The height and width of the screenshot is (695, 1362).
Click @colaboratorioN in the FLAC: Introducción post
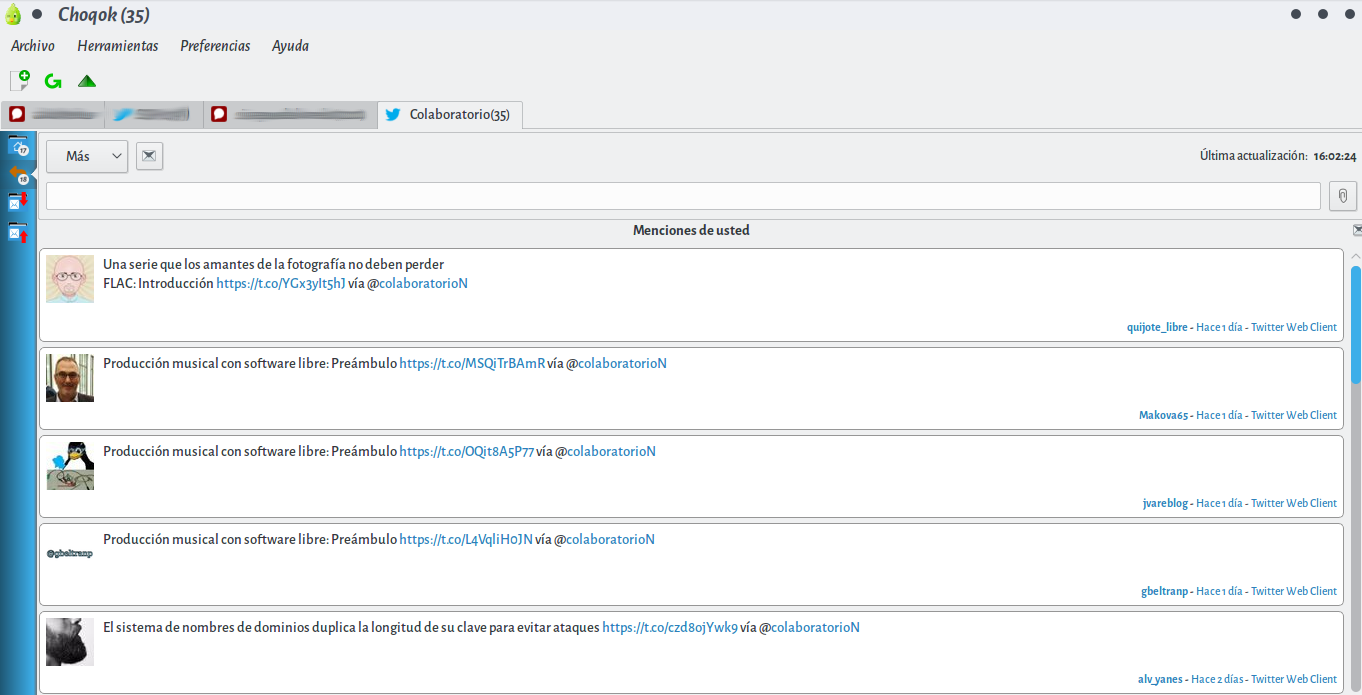coord(423,283)
